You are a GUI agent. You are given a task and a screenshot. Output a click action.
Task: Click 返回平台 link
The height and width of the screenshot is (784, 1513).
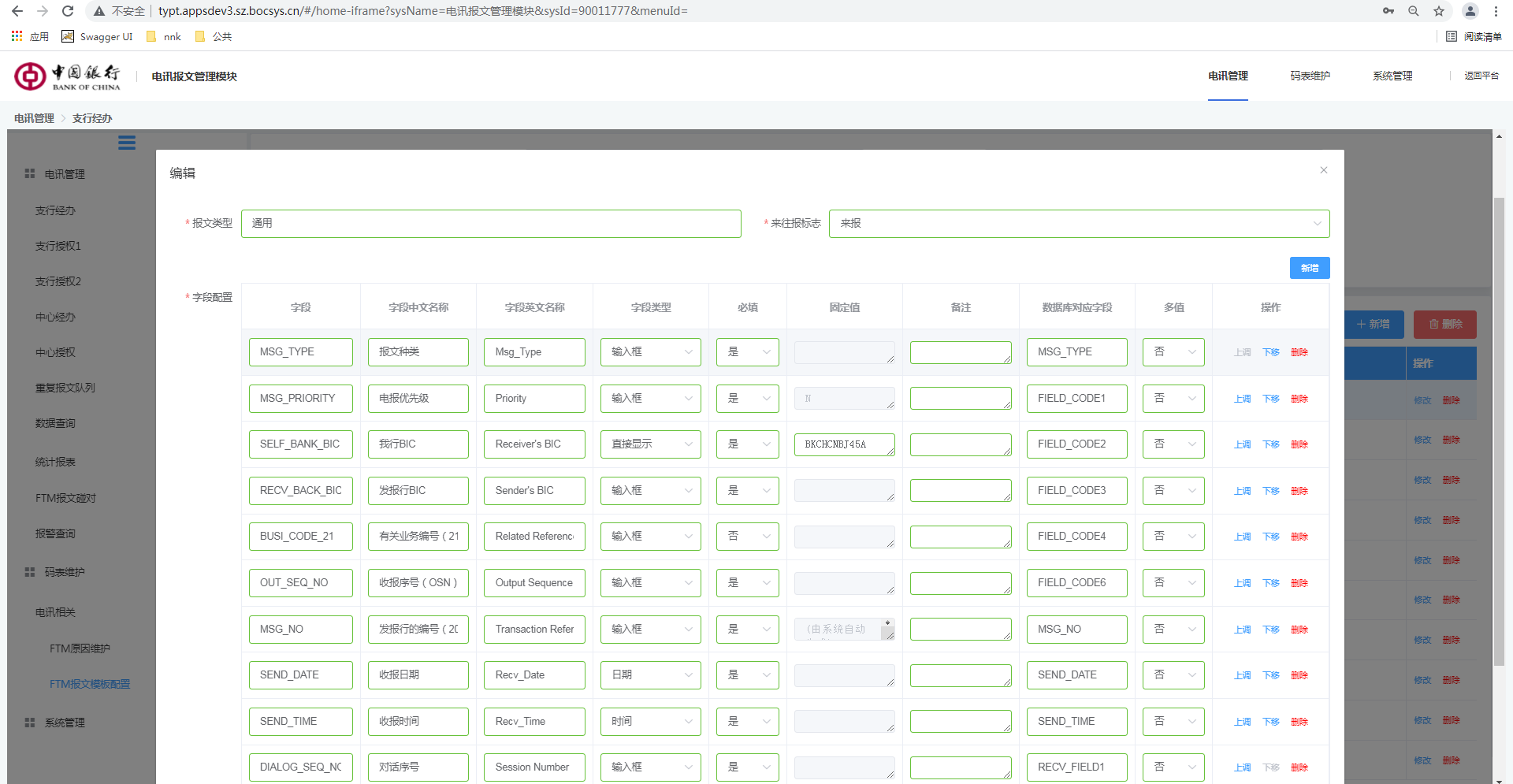(1481, 76)
